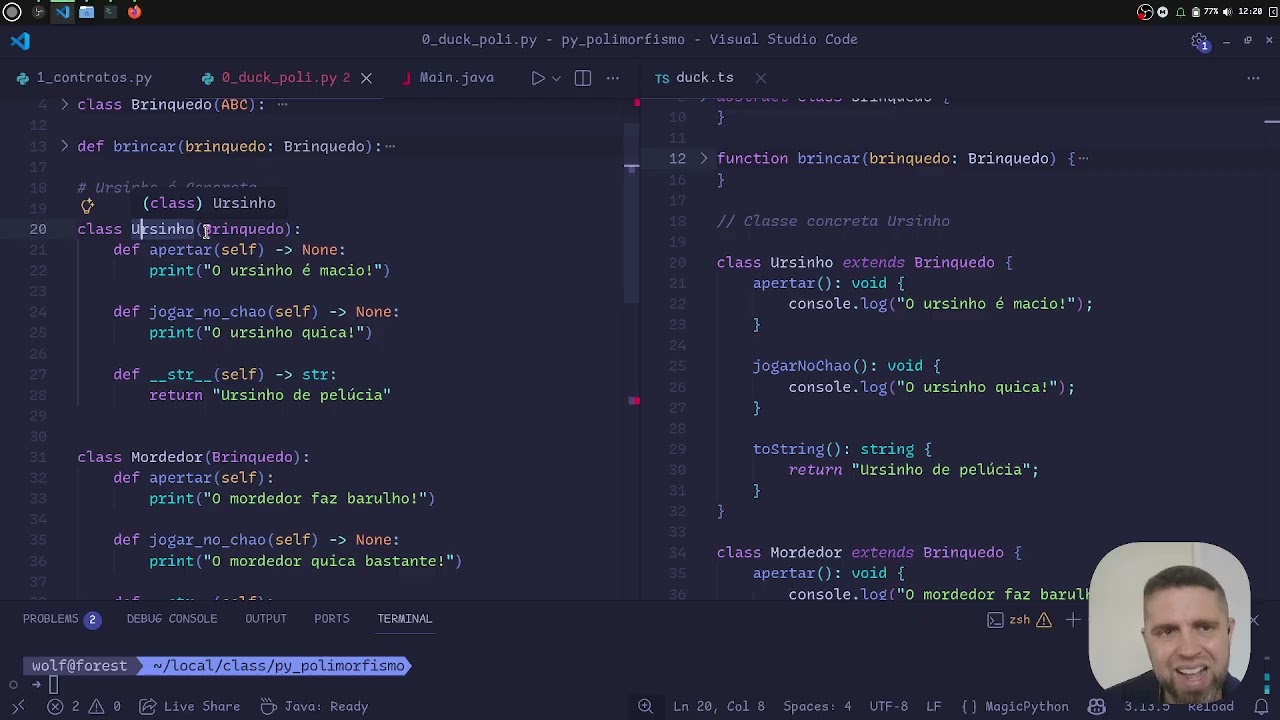Image resolution: width=1280 pixels, height=720 pixels.
Task: Click left editor vertical scrollbar thumb
Action: (x=632, y=212)
